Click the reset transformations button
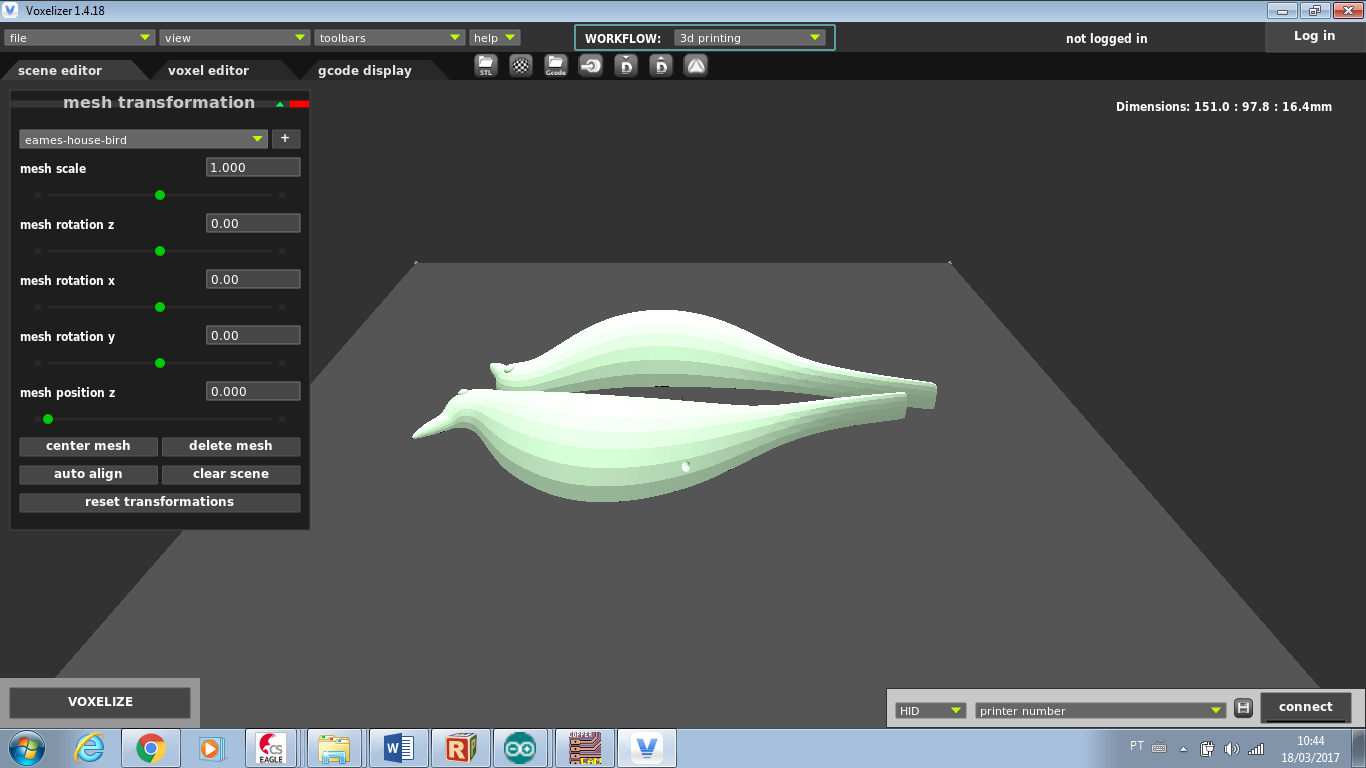1366x768 pixels. pos(159,502)
